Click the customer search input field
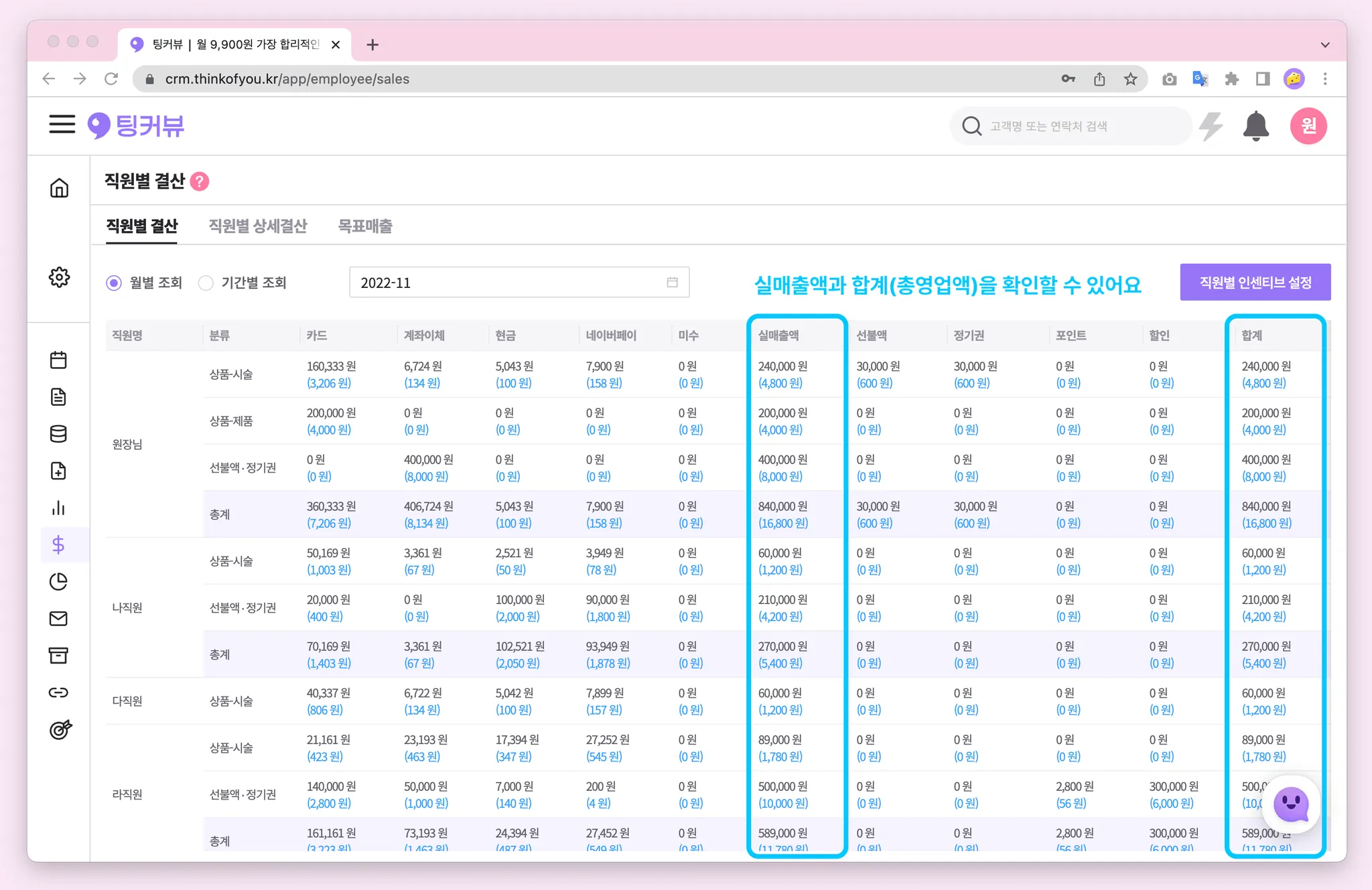Viewport: 1372px width, 890px height. (1072, 126)
